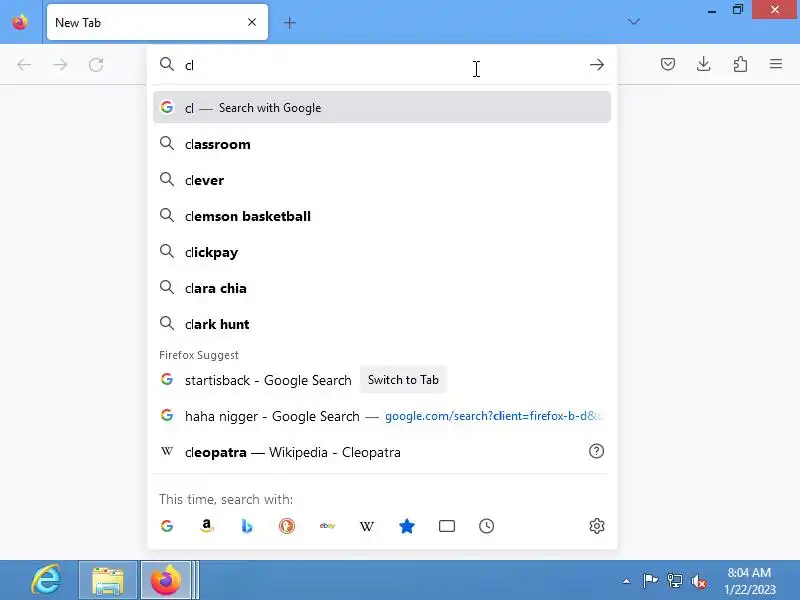
Task: Show hidden tray icons arrow
Action: click(x=626, y=581)
